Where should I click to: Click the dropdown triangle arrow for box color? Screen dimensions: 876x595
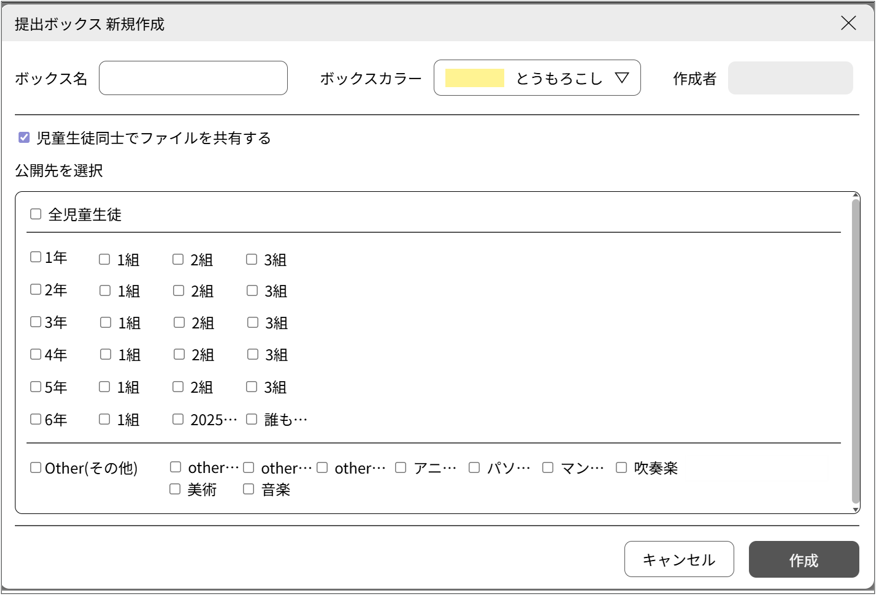click(x=621, y=78)
